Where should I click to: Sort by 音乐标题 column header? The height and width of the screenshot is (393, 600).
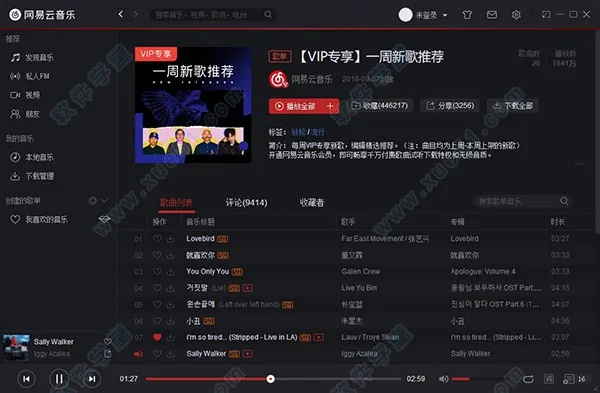pyautogui.click(x=201, y=222)
